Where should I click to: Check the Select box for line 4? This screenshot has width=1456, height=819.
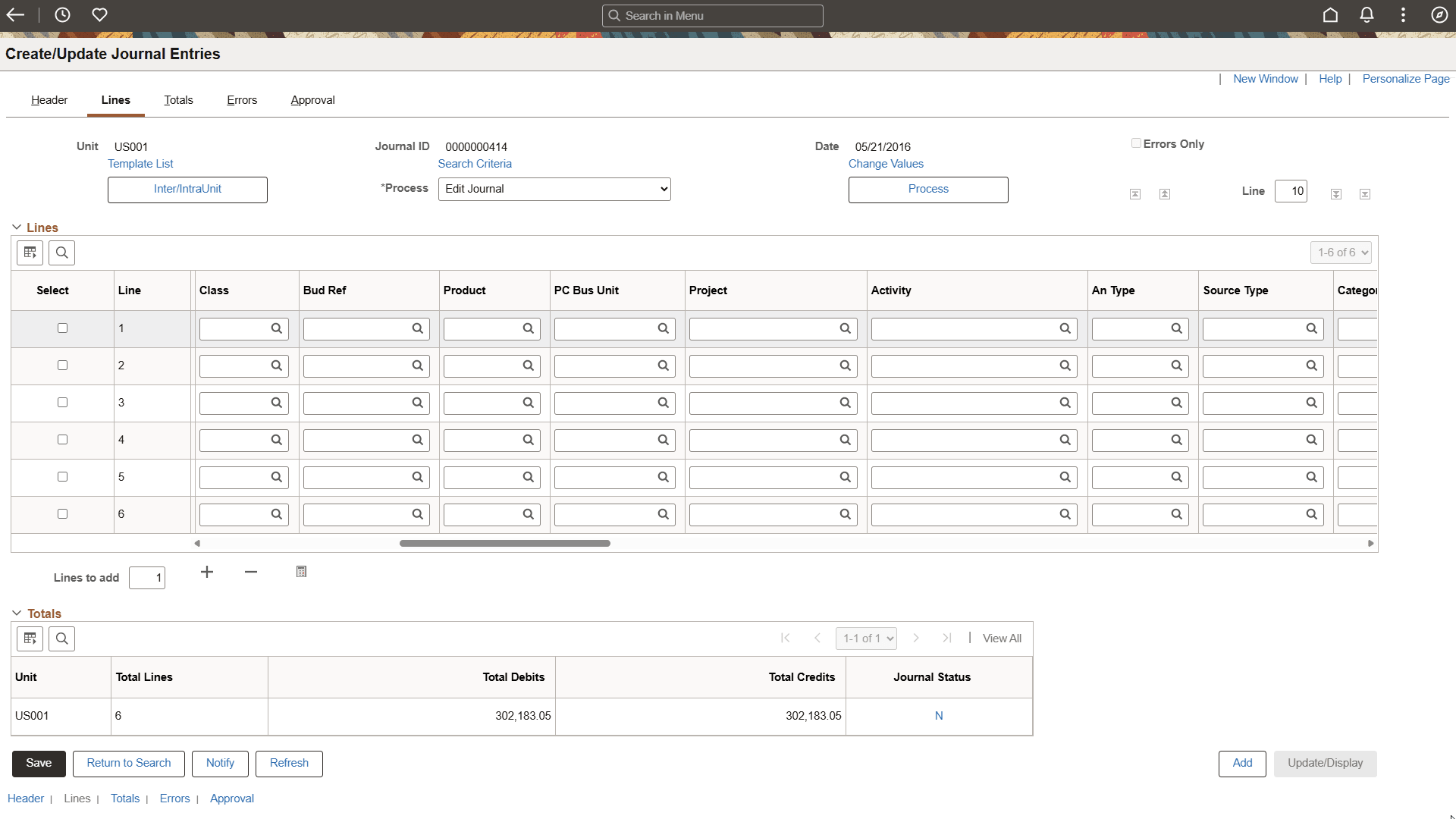pyautogui.click(x=62, y=440)
